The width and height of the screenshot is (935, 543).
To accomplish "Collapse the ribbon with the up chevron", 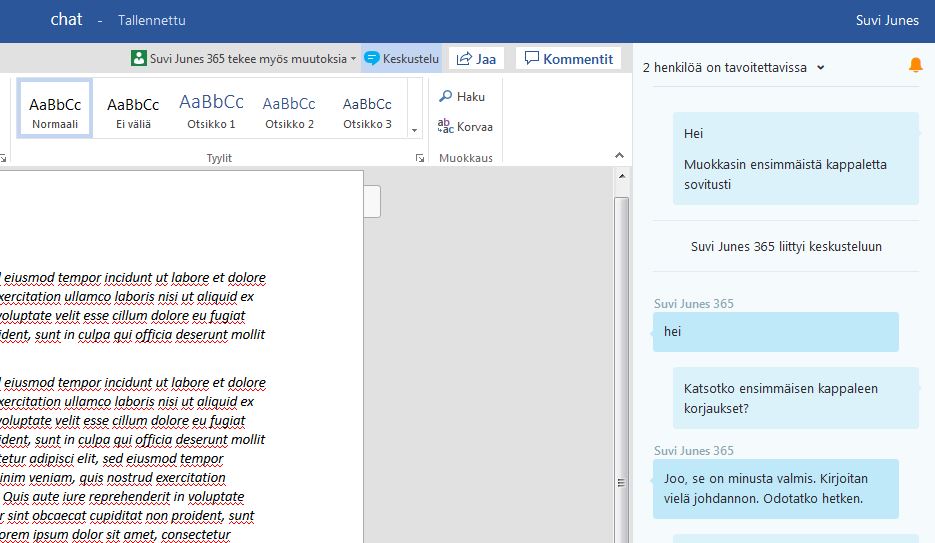I will pos(619,156).
